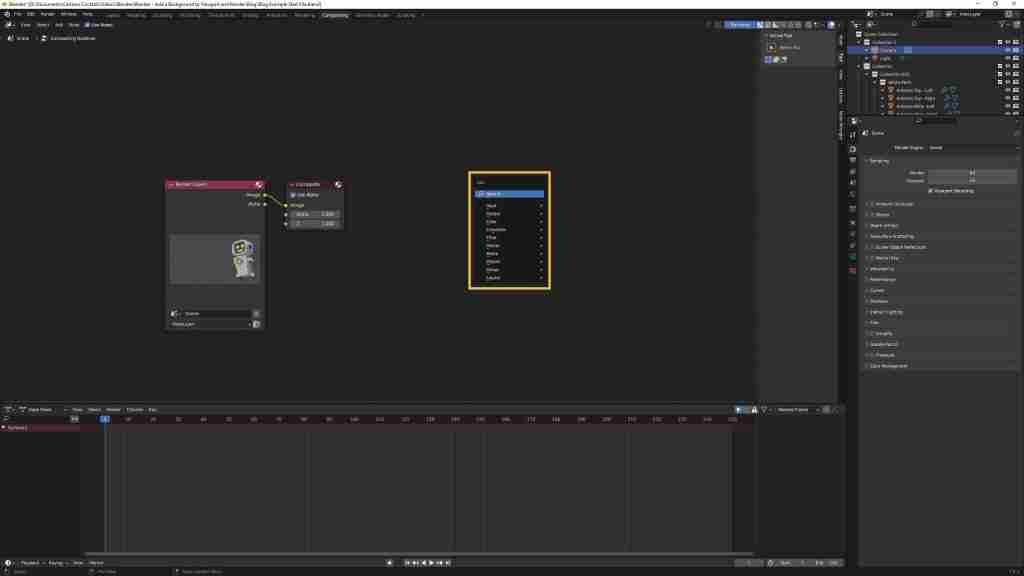1024x576 pixels.
Task: Toggle the Use Nodes checkbox
Action: 87,25
